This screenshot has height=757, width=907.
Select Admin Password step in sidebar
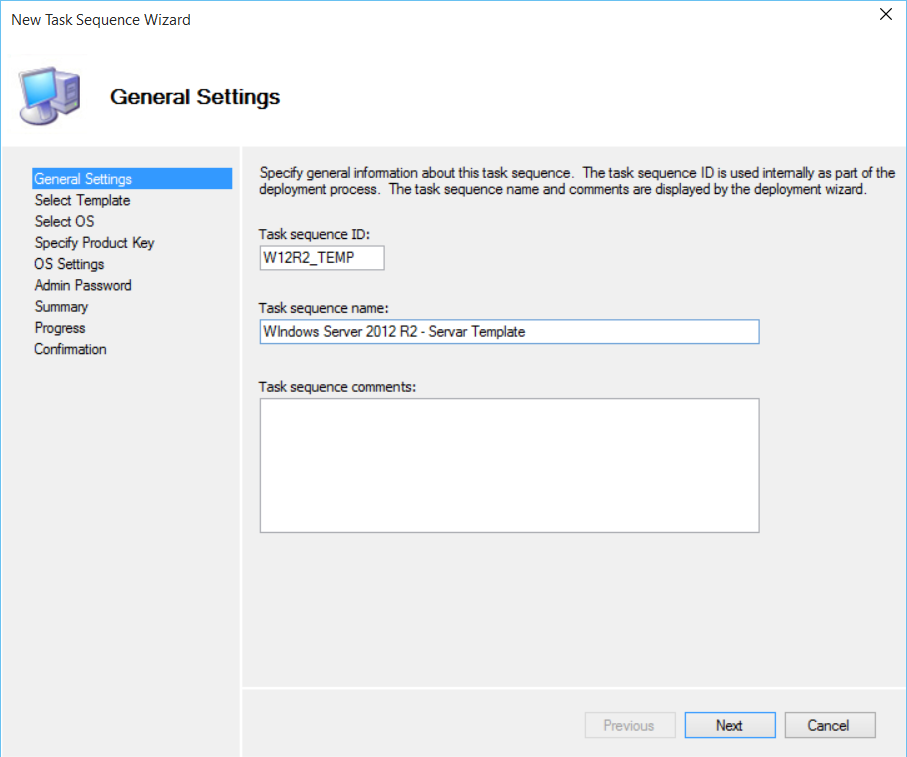coord(82,285)
